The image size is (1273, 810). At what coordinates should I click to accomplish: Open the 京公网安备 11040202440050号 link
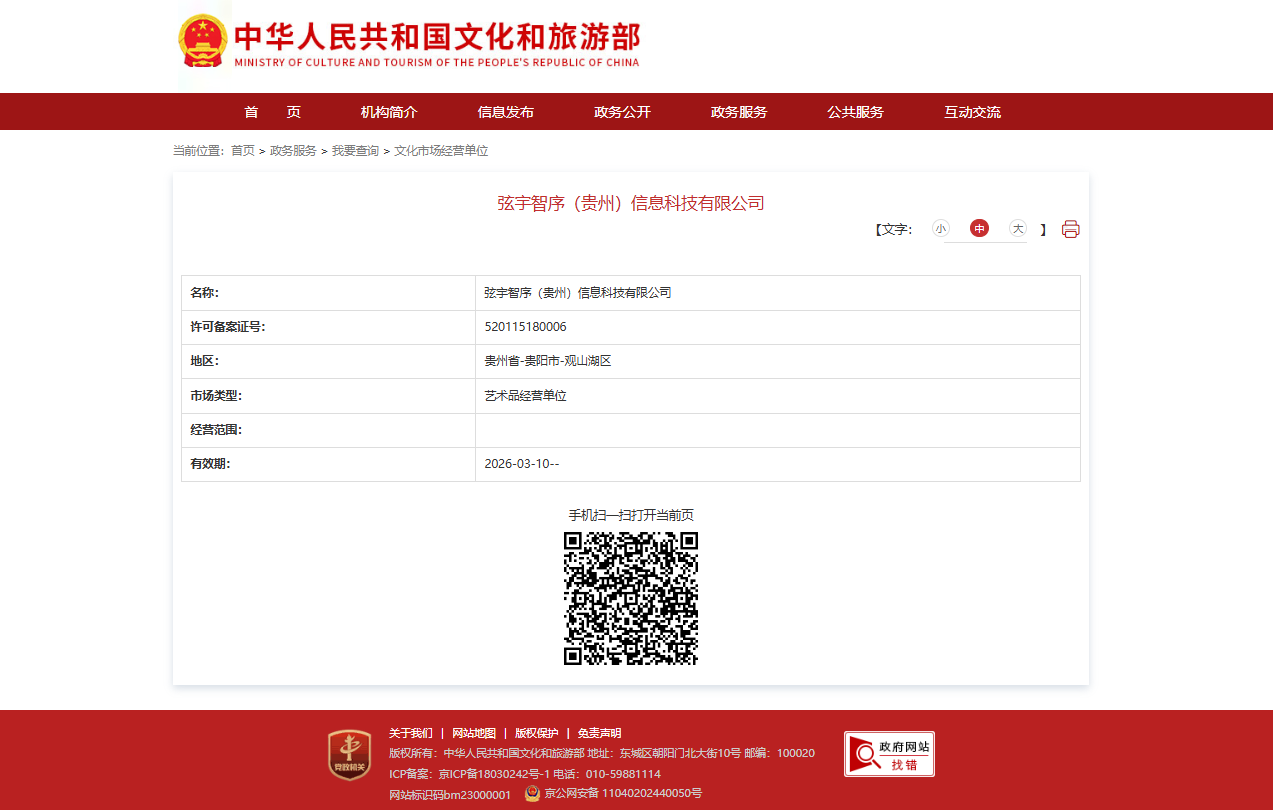623,793
